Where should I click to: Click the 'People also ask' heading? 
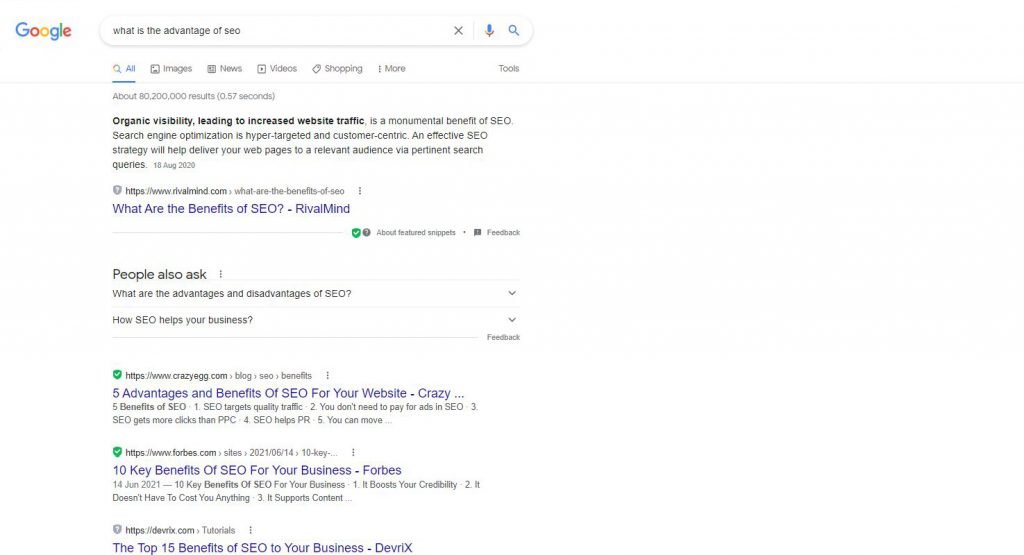159,275
